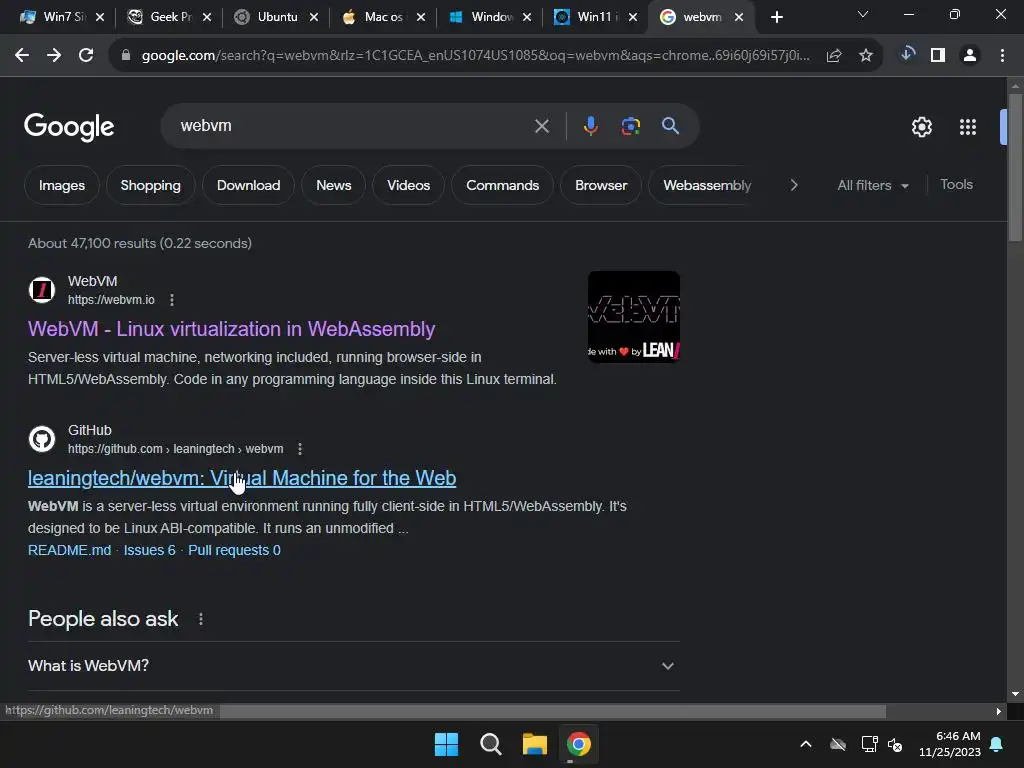Open the Windows Start menu

[x=447, y=744]
